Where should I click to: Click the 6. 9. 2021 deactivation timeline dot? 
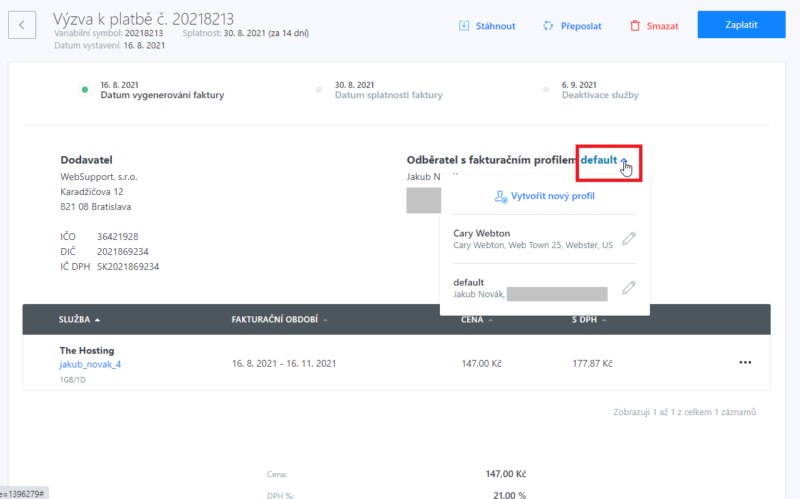pyautogui.click(x=546, y=90)
